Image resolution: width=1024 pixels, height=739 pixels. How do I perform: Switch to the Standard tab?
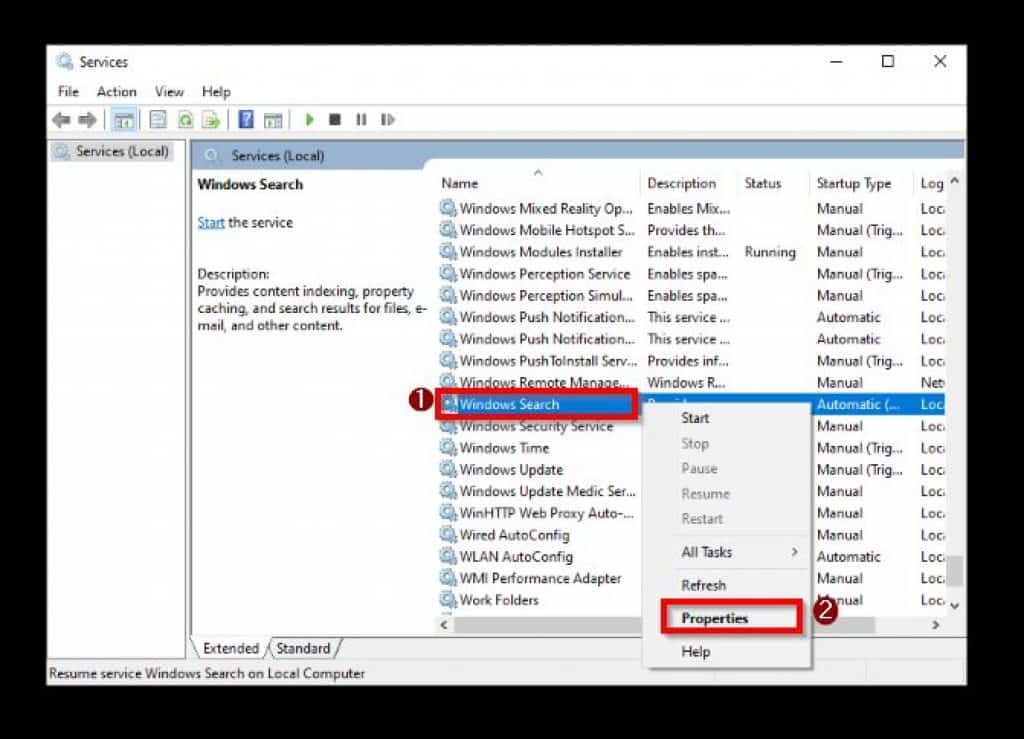point(303,648)
